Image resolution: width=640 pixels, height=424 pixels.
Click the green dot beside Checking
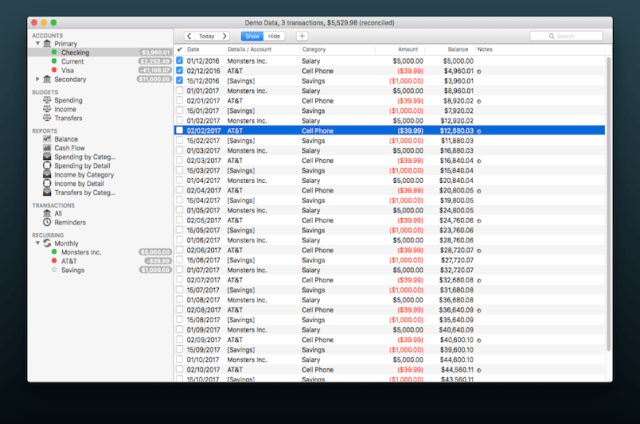[x=54, y=52]
